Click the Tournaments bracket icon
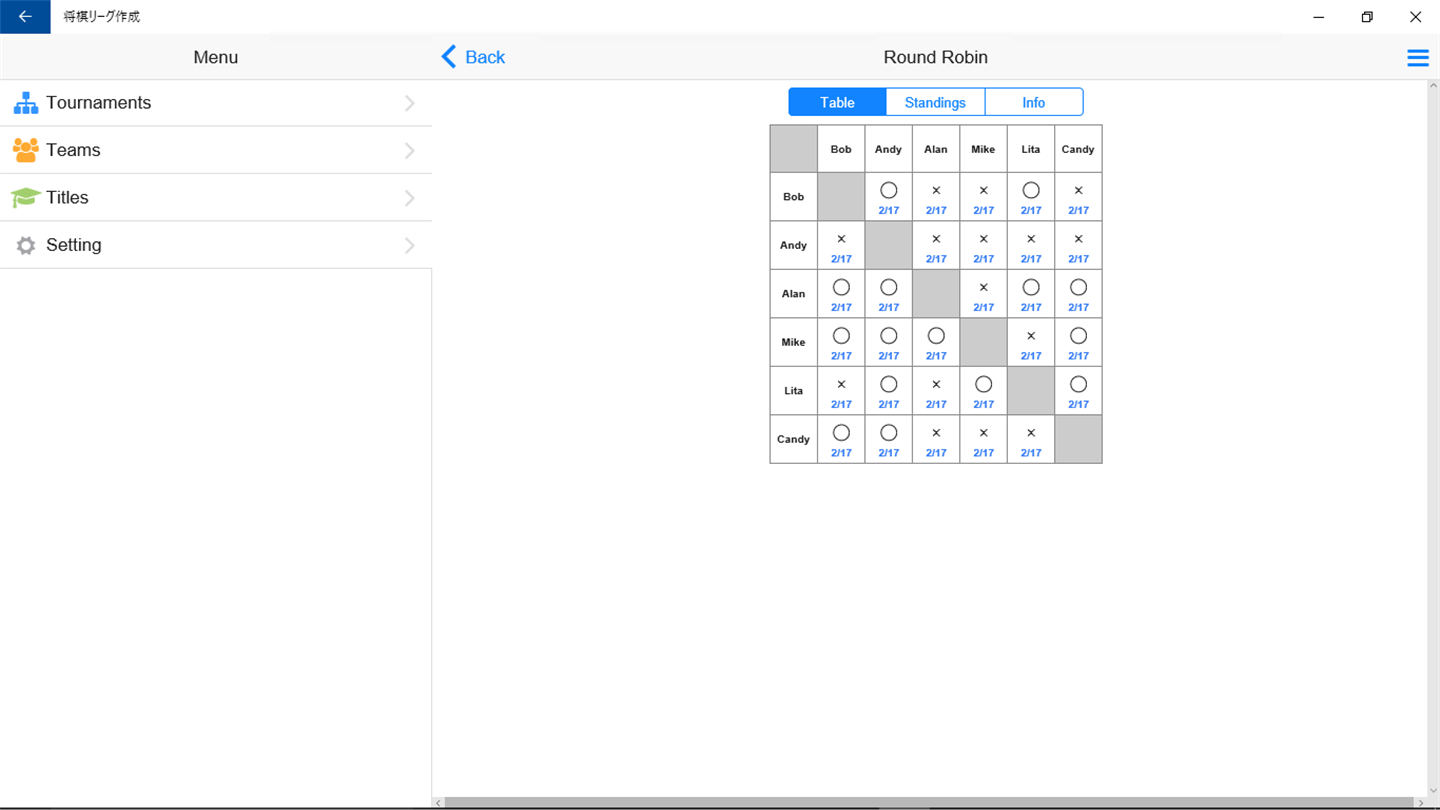The width and height of the screenshot is (1440, 810). click(x=25, y=103)
